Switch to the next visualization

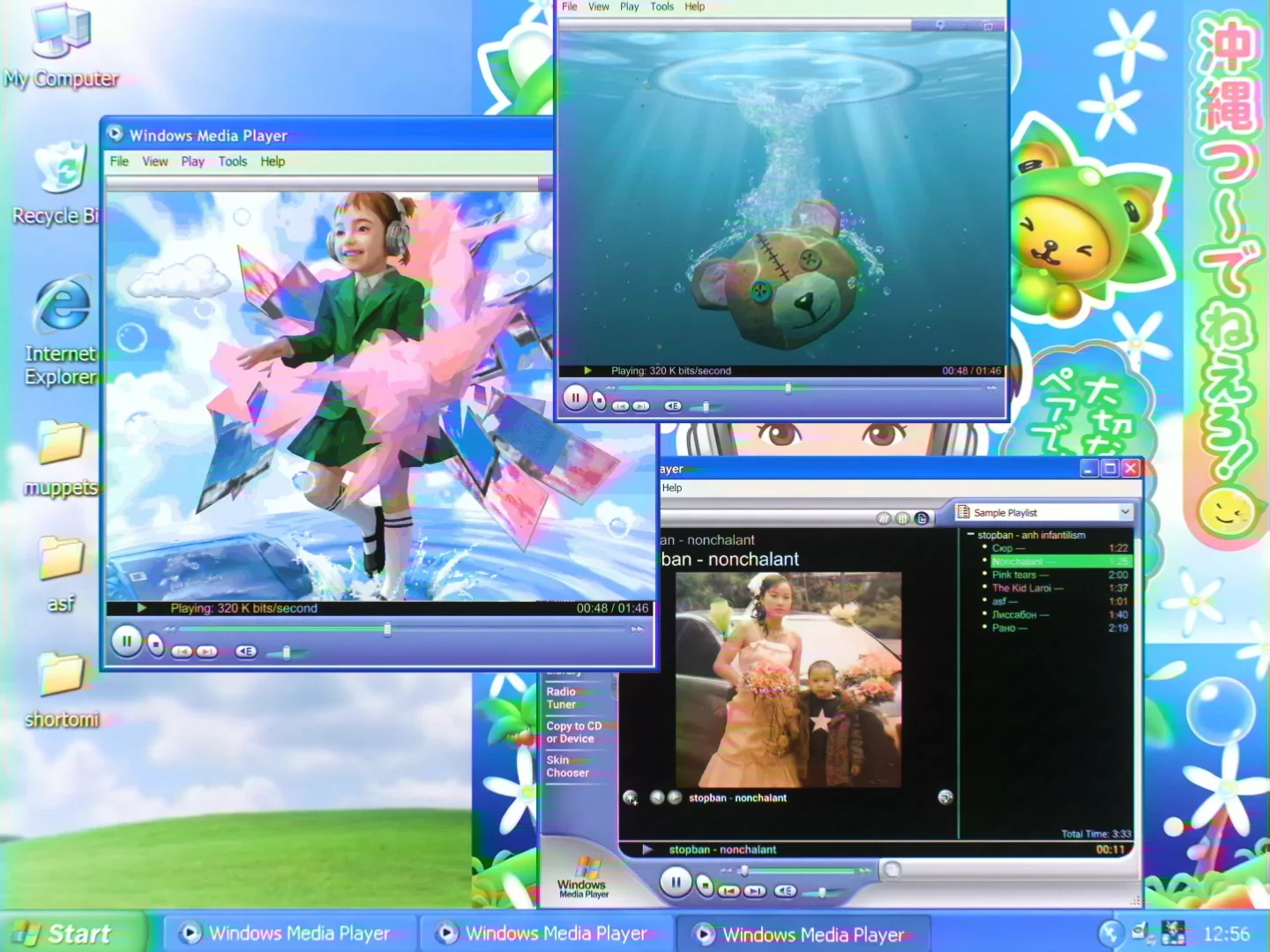click(675, 797)
